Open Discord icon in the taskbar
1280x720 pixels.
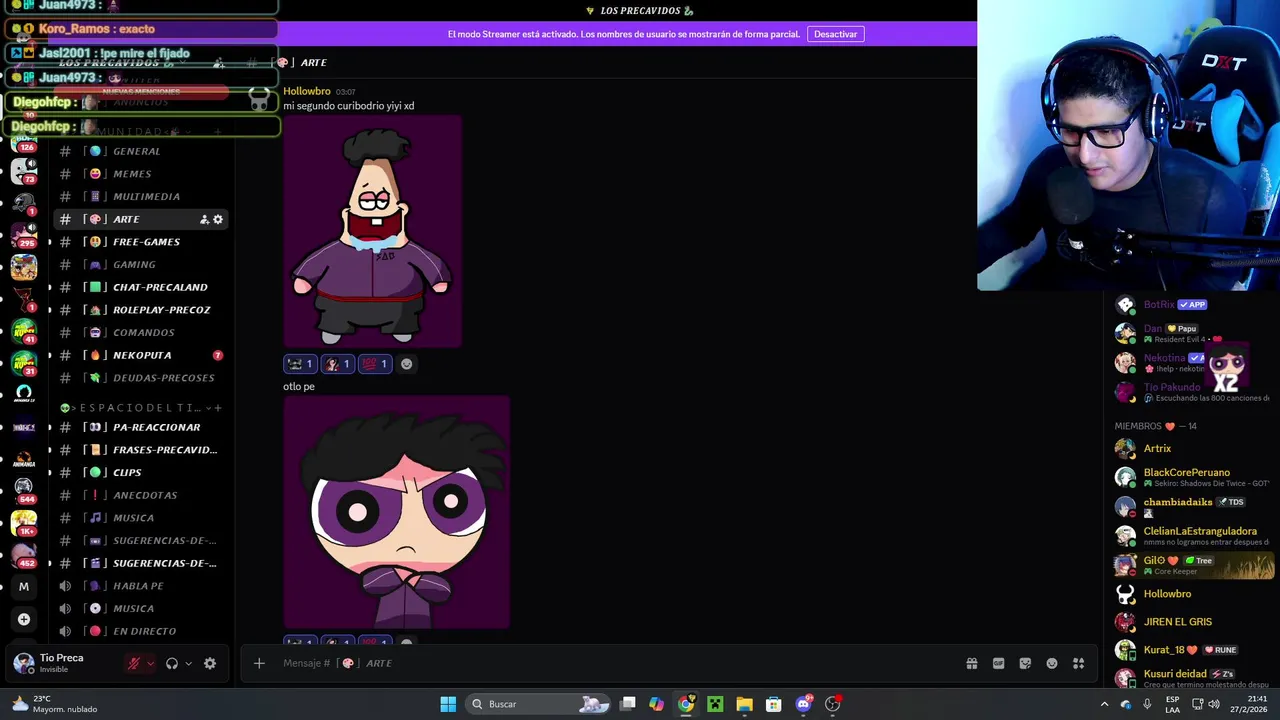[x=803, y=704]
